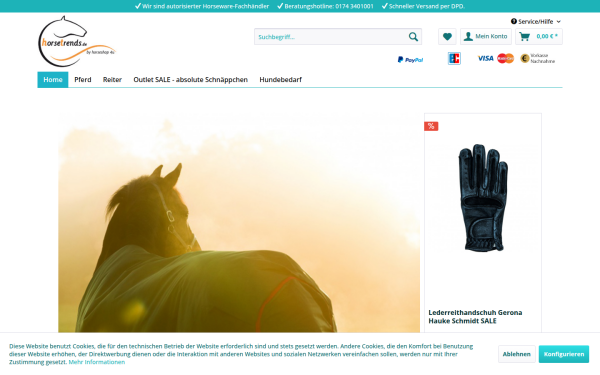
Task: Open Lederreithandschuh Gerona Hauke Schmidt SALE
Action: click(475, 317)
